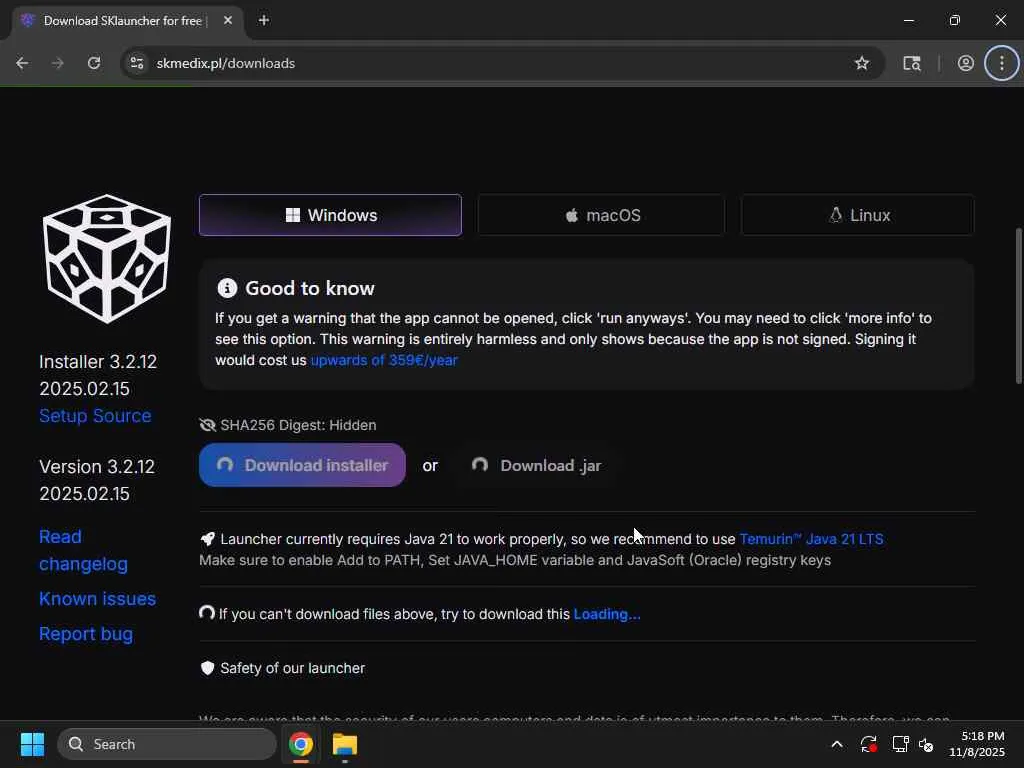
Task: Click the Version 3.2.12 text
Action: pyautogui.click(x=97, y=467)
